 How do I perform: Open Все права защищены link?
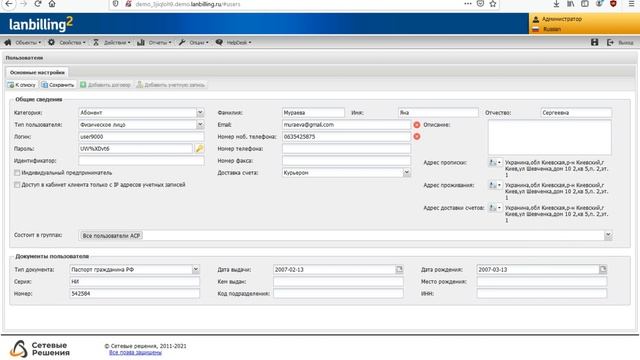135,352
